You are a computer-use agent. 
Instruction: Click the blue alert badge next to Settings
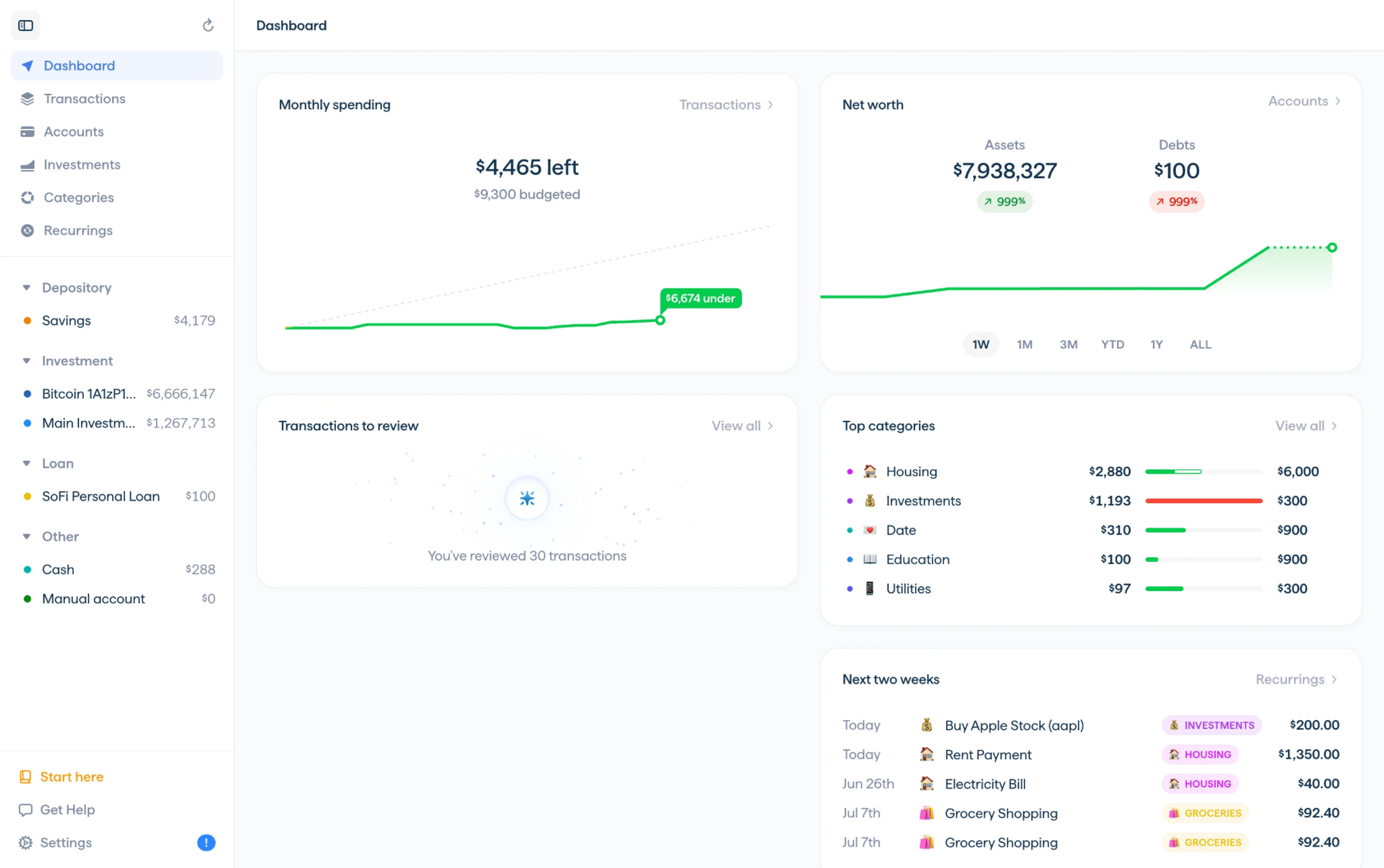(x=206, y=842)
